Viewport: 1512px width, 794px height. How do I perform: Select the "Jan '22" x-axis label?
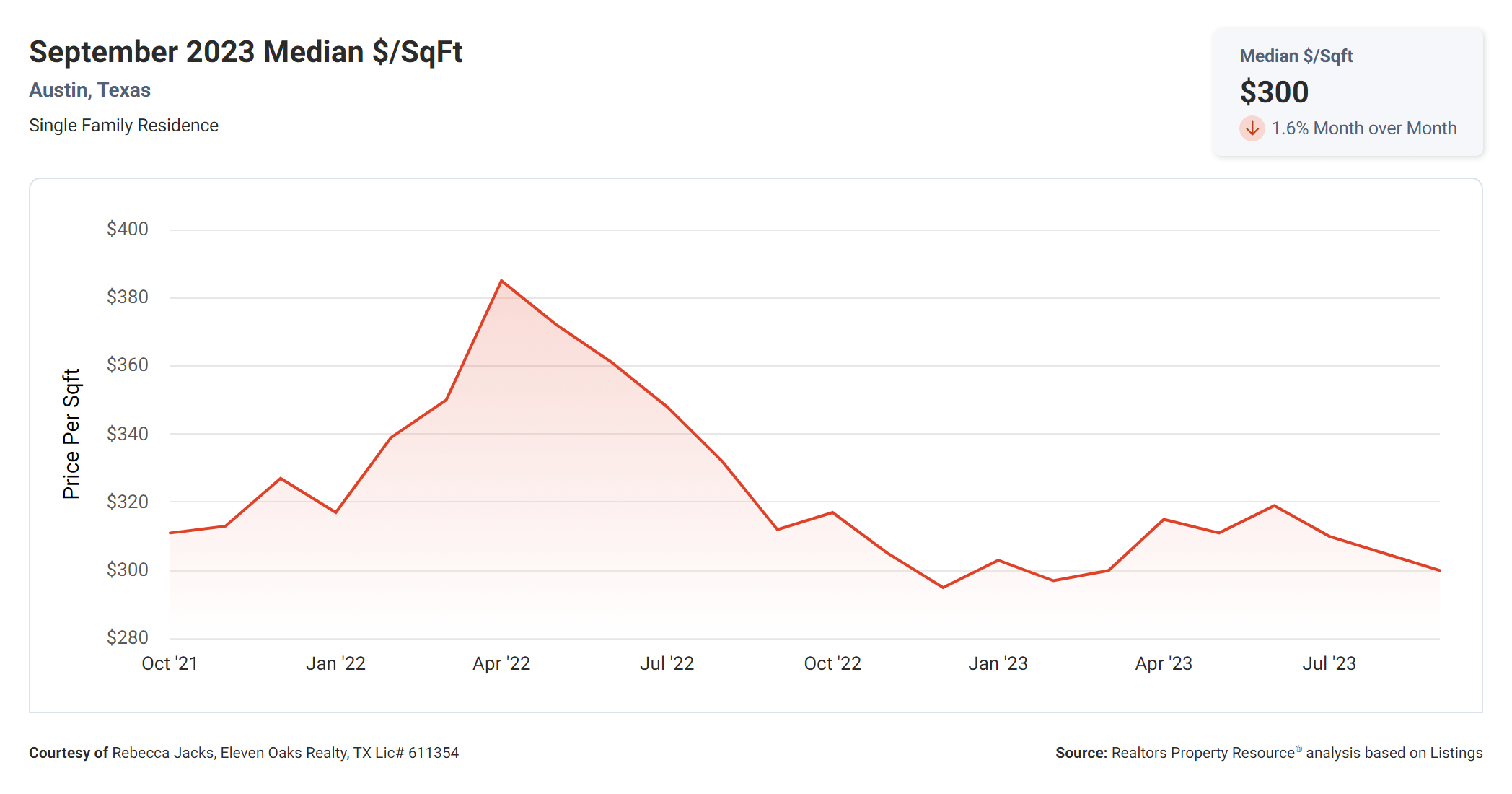(335, 663)
